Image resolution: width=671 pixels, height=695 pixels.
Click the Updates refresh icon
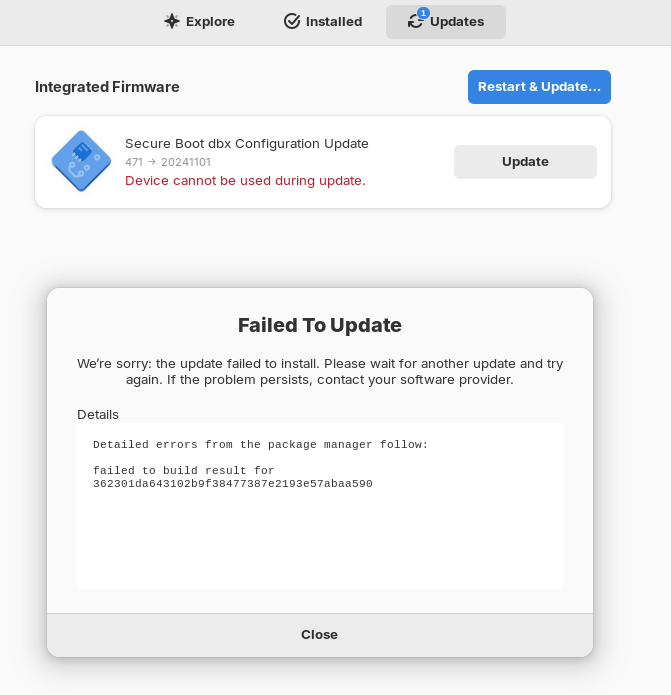click(416, 22)
